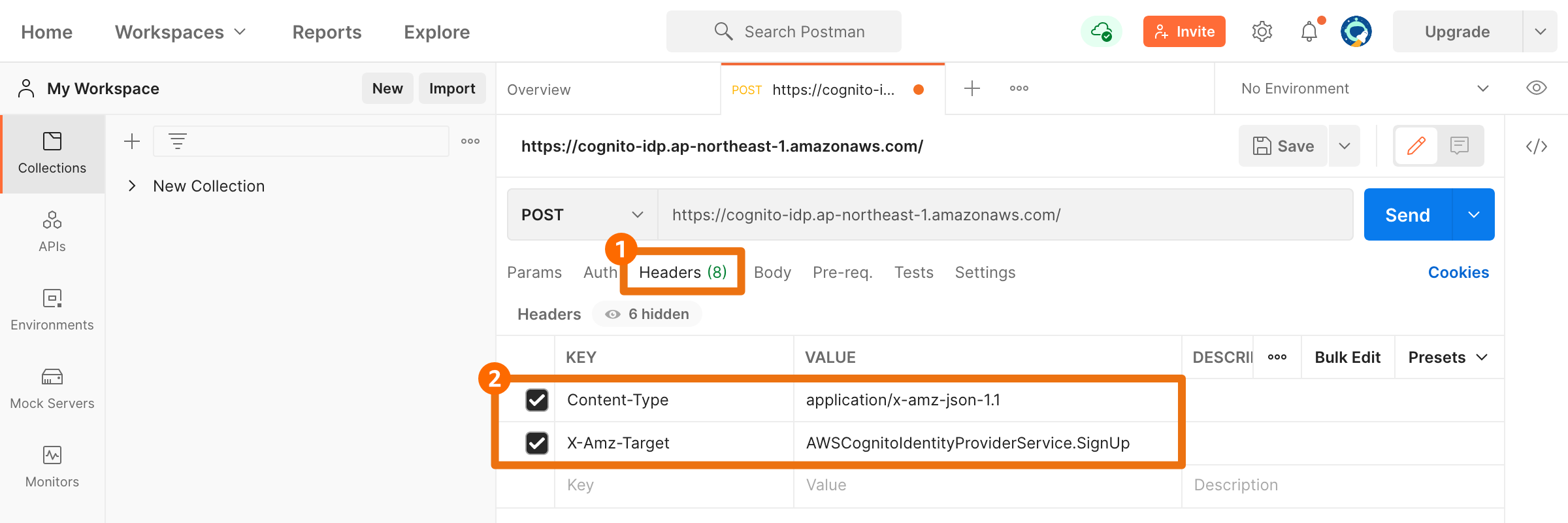The image size is (1568, 523).
Task: Switch to the Params tab
Action: coord(534,272)
